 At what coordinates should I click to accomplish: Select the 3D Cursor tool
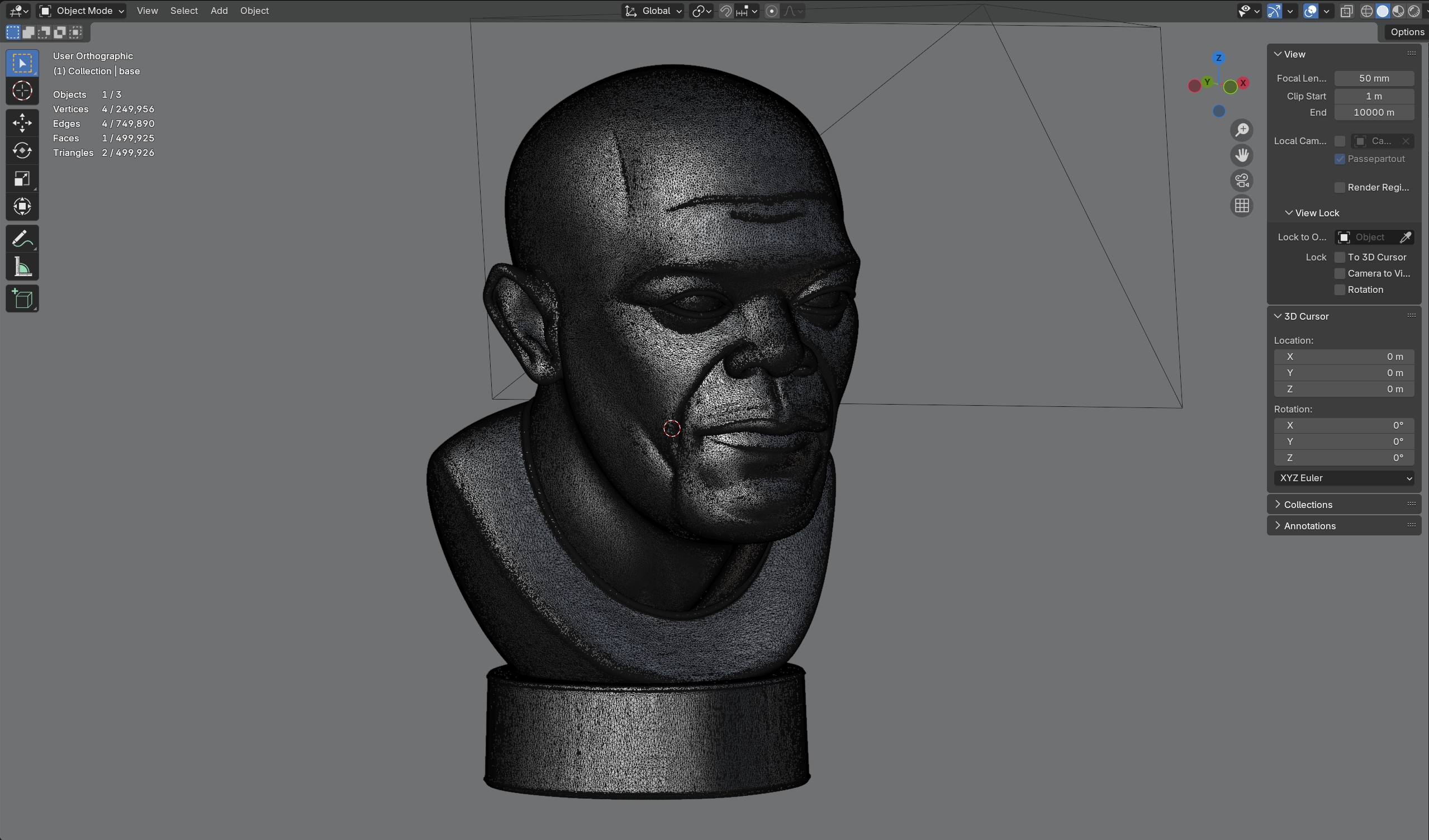pyautogui.click(x=22, y=91)
